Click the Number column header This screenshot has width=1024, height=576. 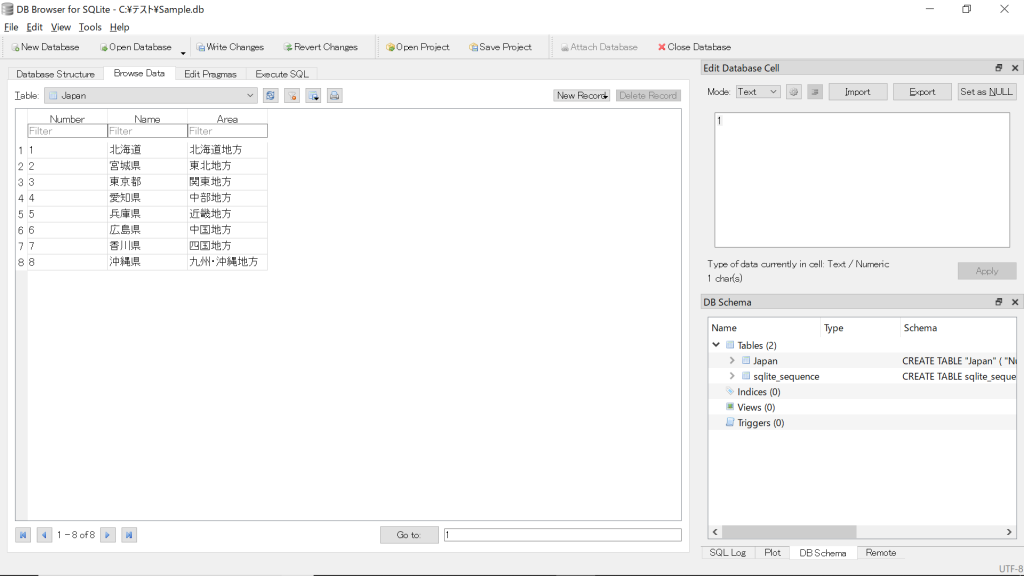pyautogui.click(x=67, y=119)
